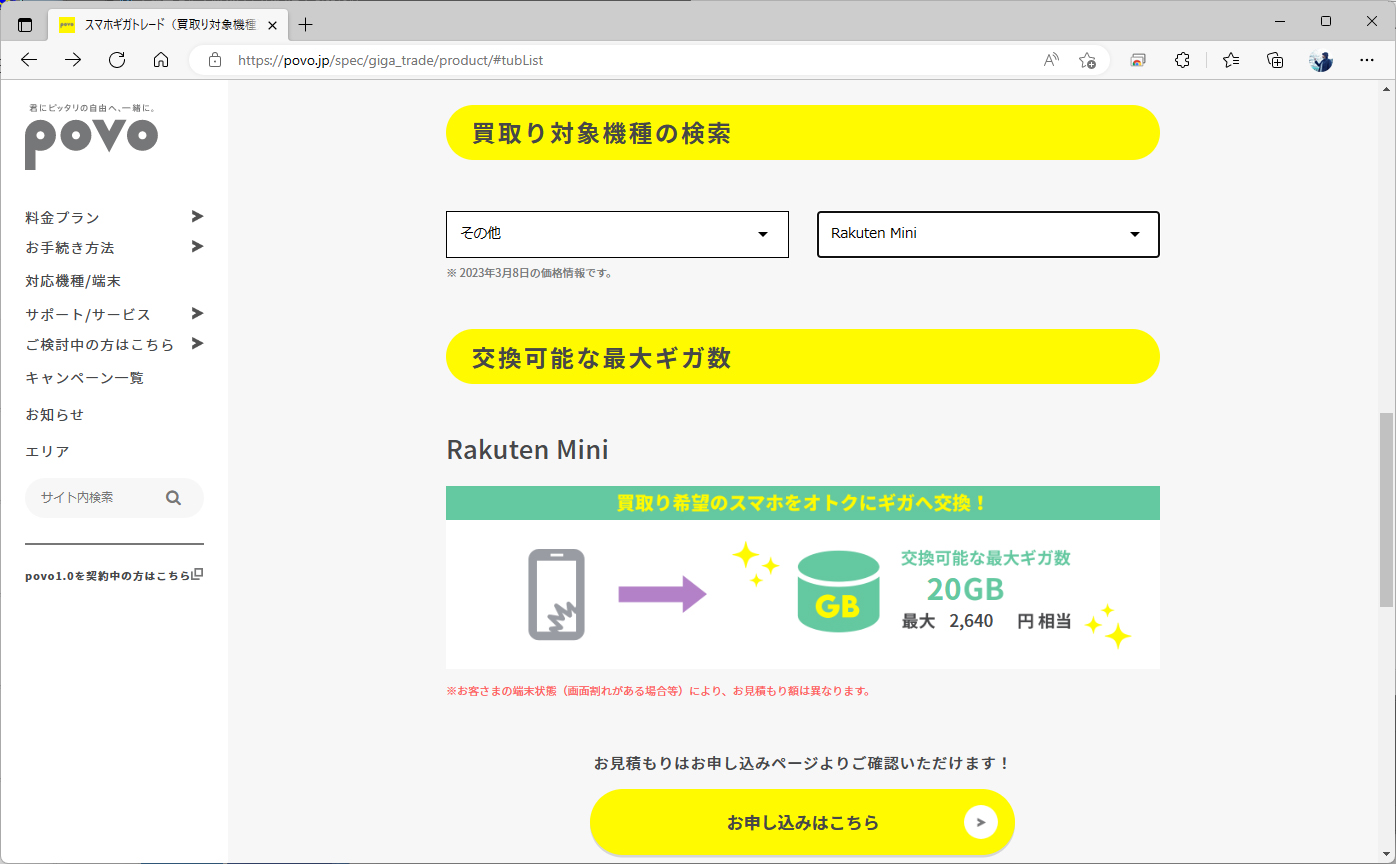
Task: Open the Favorites list icon
Action: [1231, 60]
